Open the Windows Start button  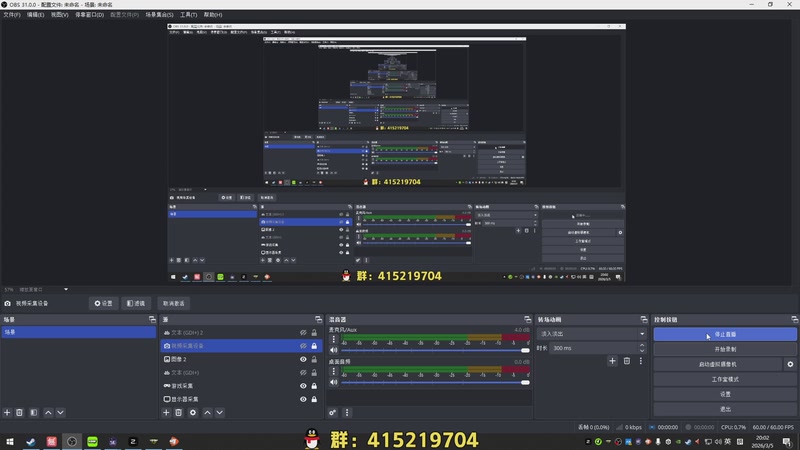(10, 441)
